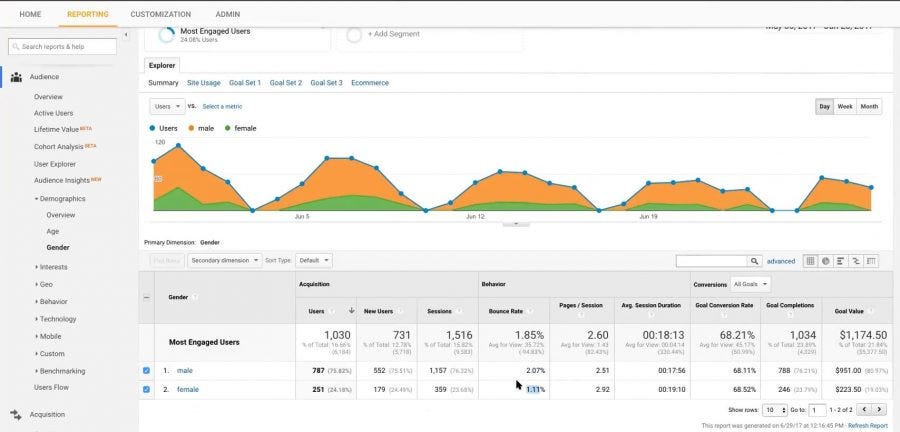The height and width of the screenshot is (432, 900).
Task: Click the advanced filter link
Action: [x=781, y=262]
